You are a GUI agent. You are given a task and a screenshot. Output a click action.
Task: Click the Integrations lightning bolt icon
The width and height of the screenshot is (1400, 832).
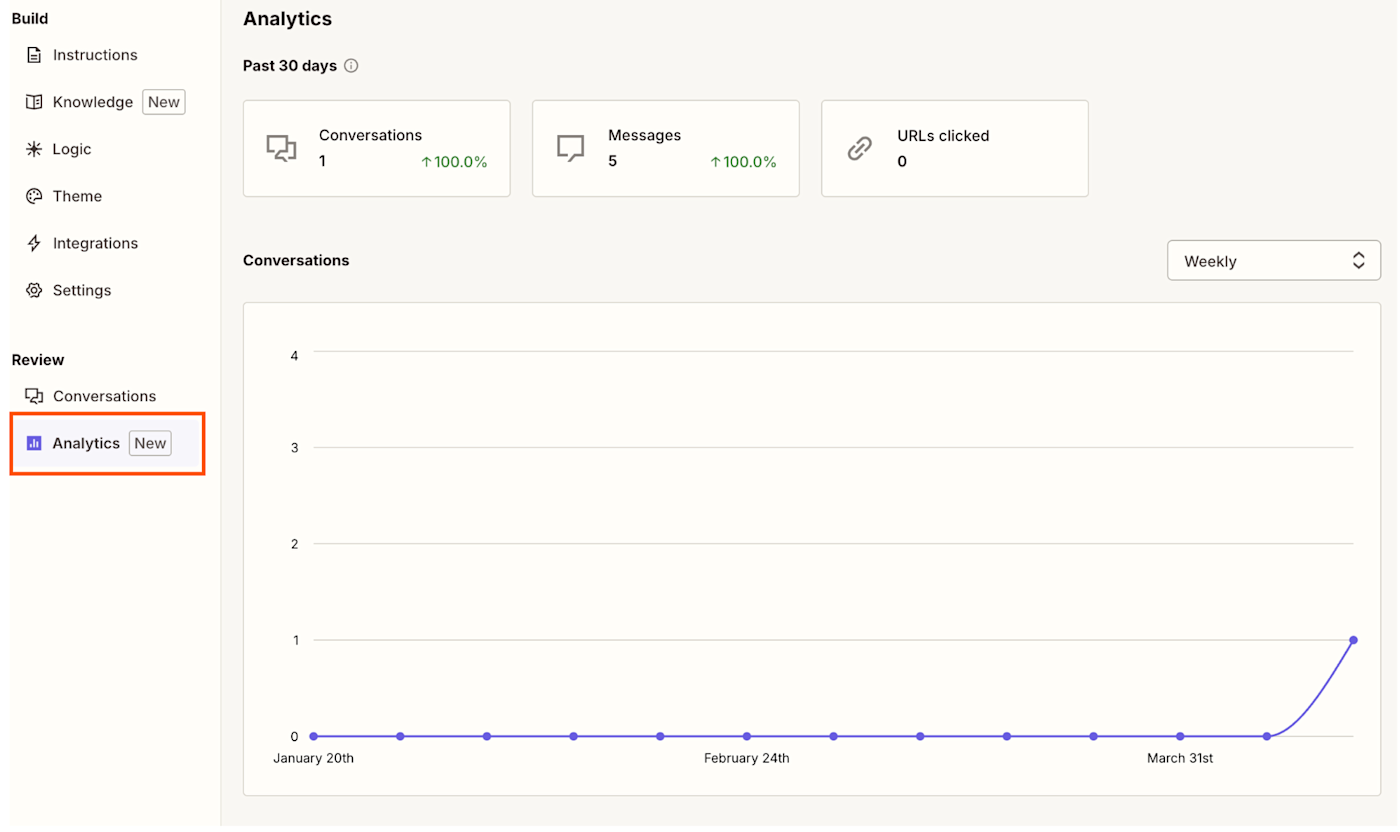34,243
